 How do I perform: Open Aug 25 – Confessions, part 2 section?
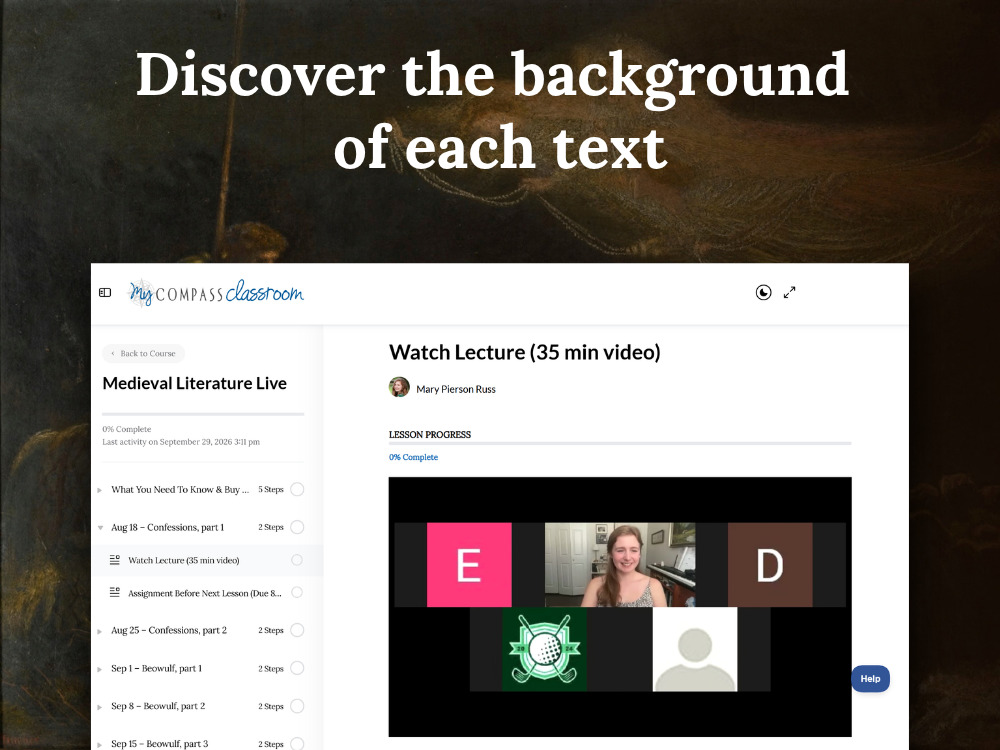169,630
